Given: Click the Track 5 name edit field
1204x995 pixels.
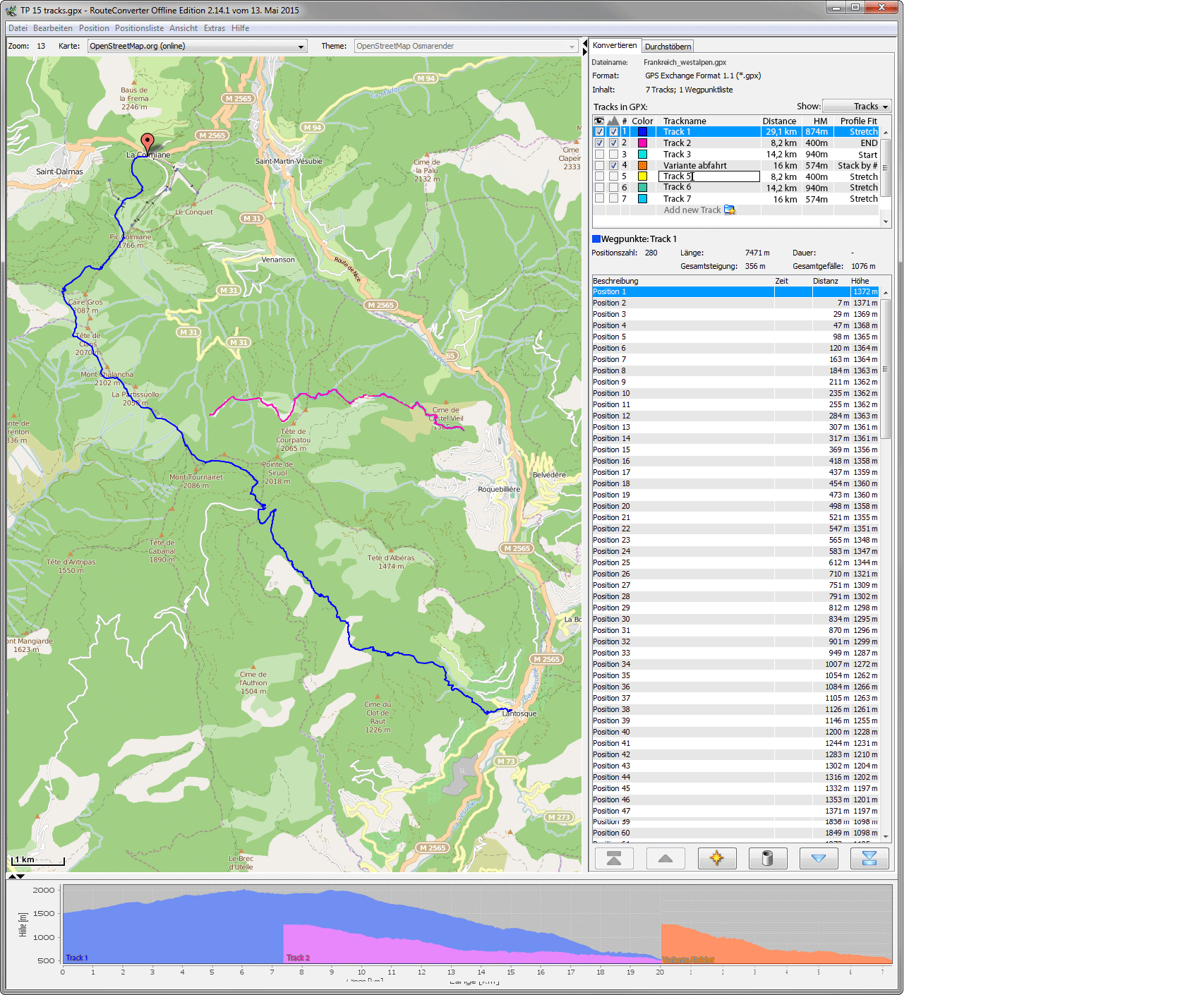Looking at the screenshot, I should pyautogui.click(x=709, y=177).
